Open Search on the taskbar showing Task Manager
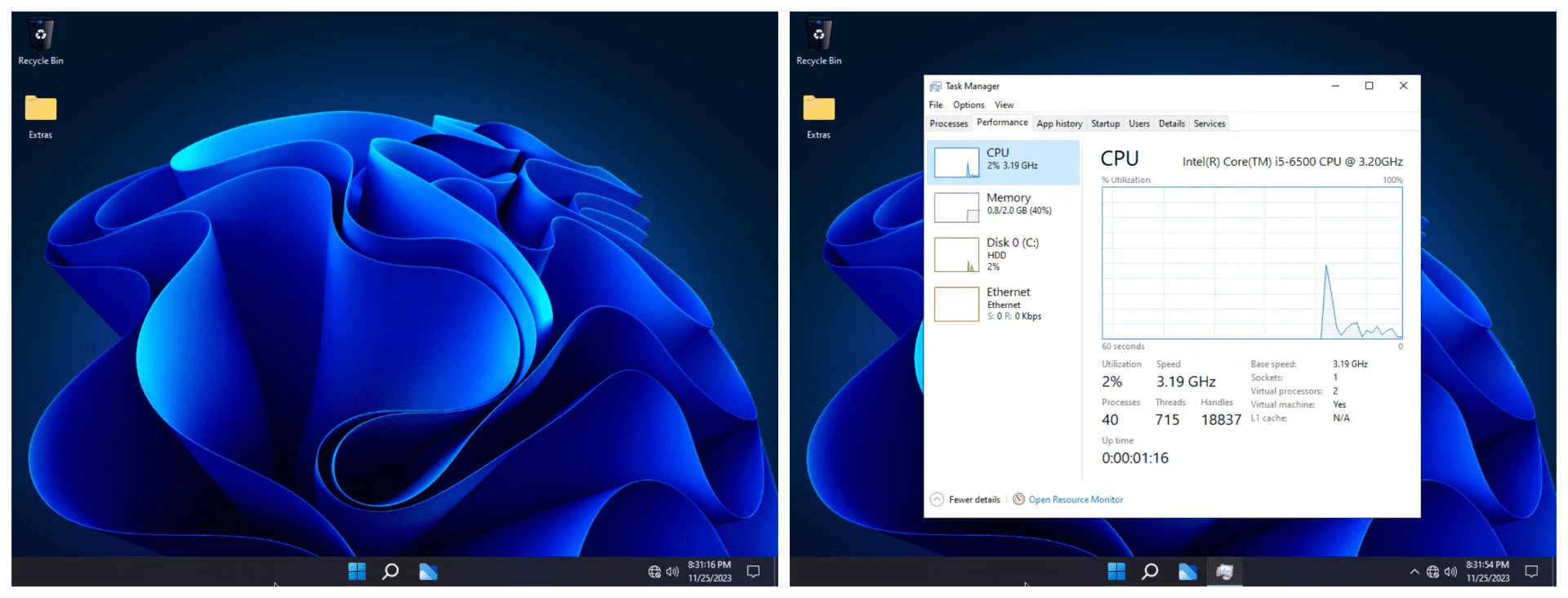Viewport: 1568px width, 598px height. 1150,572
